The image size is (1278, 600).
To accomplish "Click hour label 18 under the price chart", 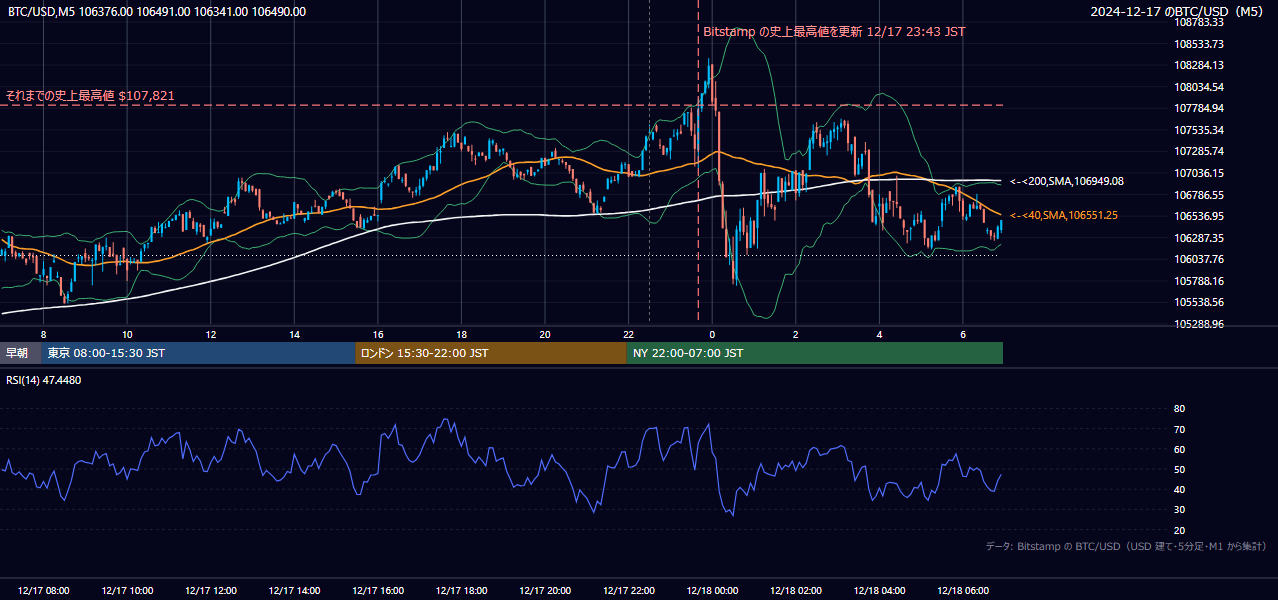I will coord(461,334).
